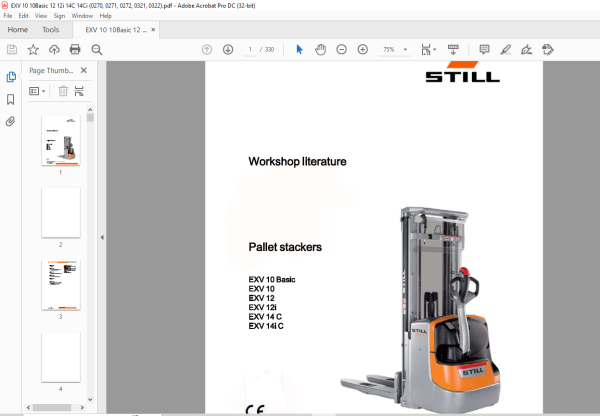Select page 3 thumbnail

(x=61, y=285)
